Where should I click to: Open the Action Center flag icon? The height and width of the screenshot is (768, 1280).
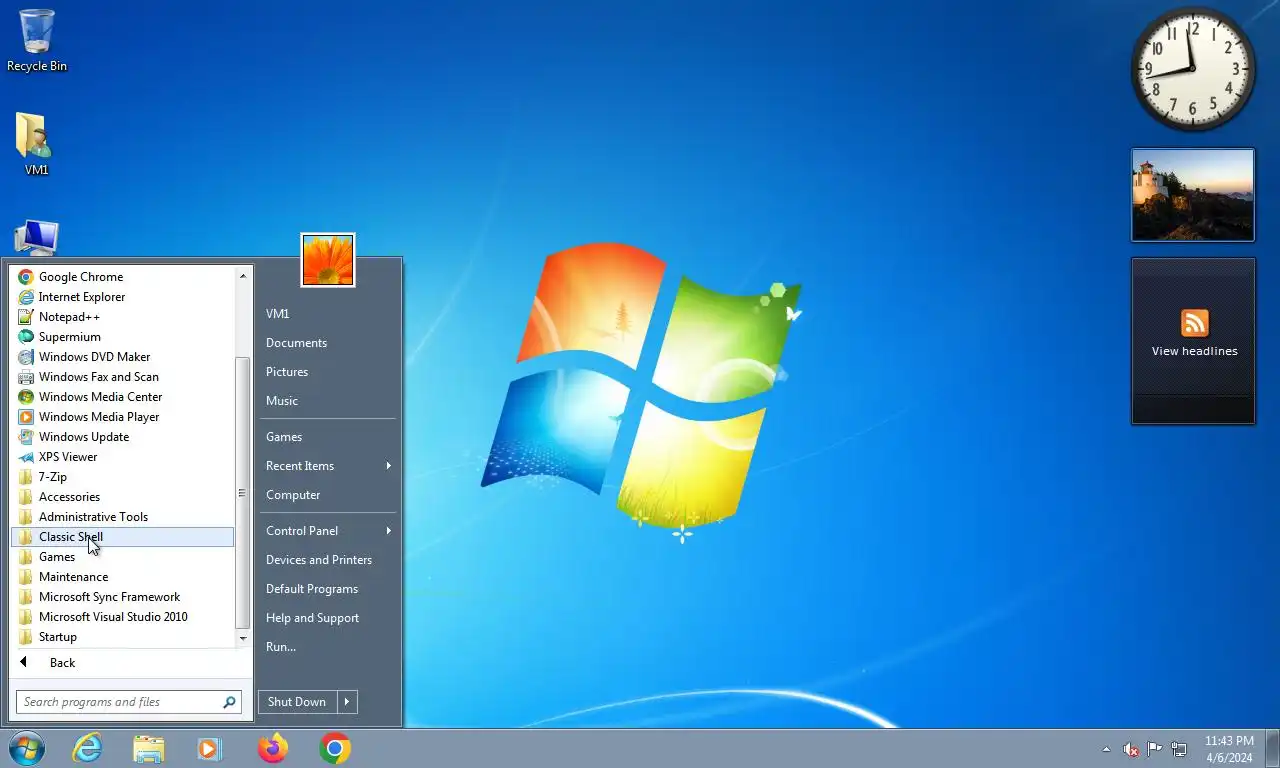coord(1154,749)
